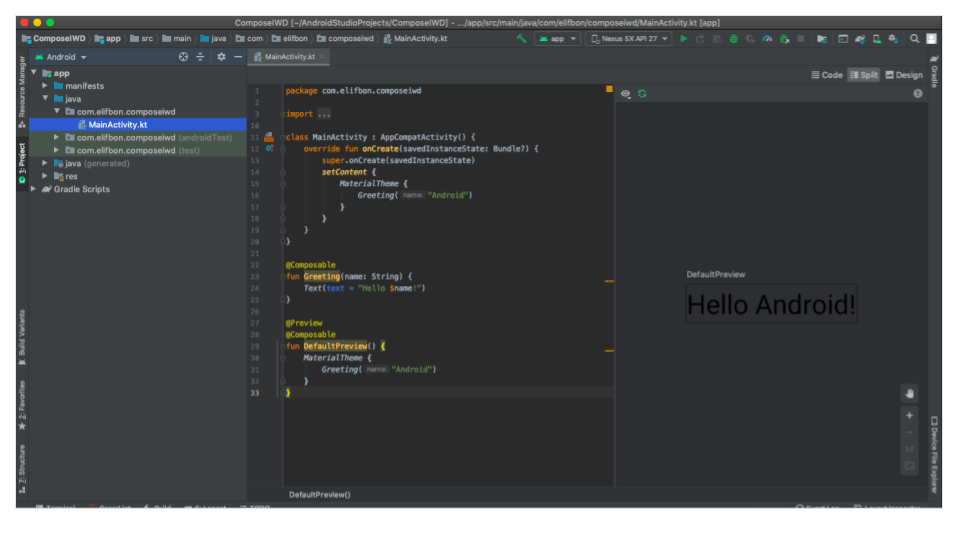Zoom in the preview with plus button

coord(909,415)
